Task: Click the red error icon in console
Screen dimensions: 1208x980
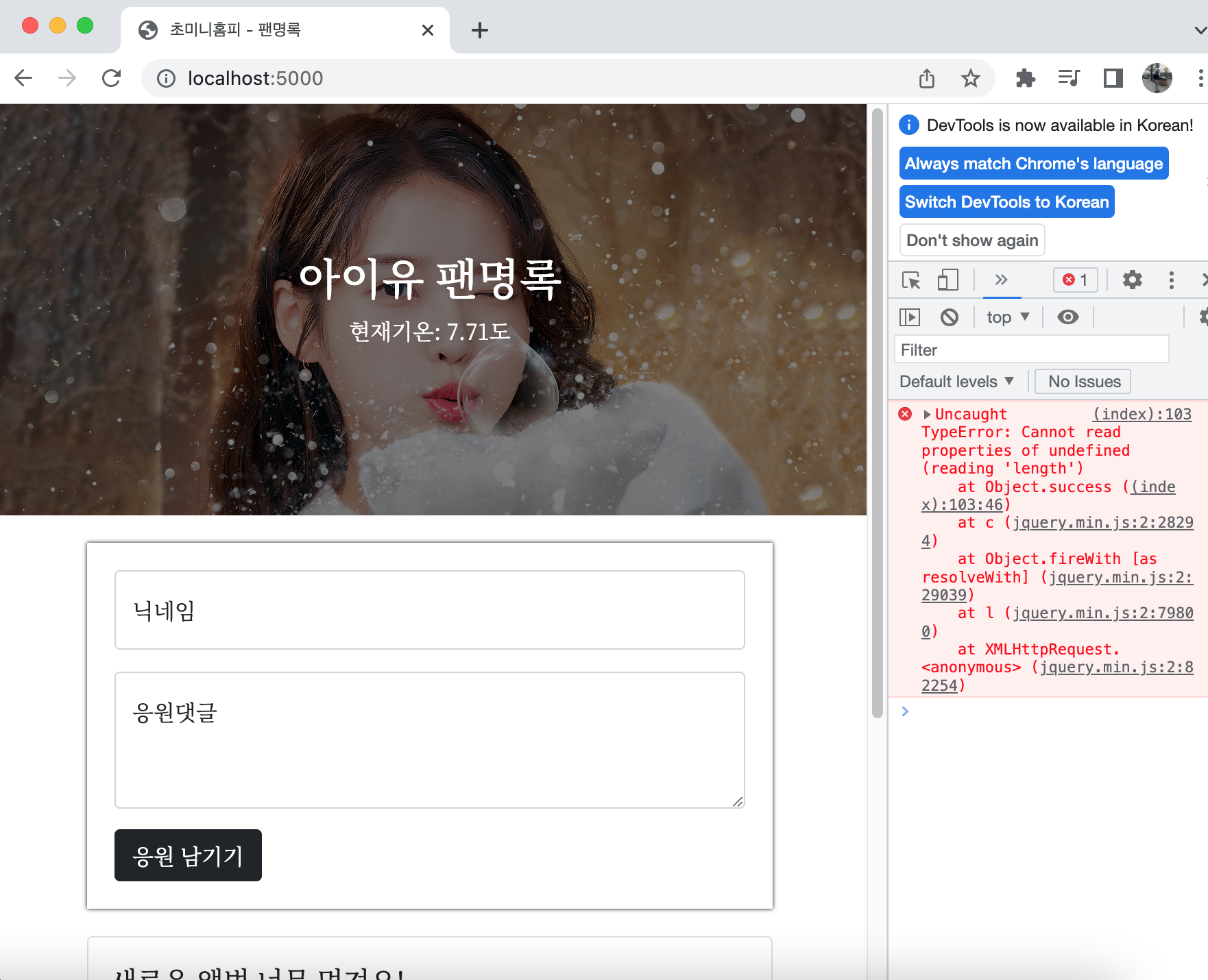Action: point(905,414)
